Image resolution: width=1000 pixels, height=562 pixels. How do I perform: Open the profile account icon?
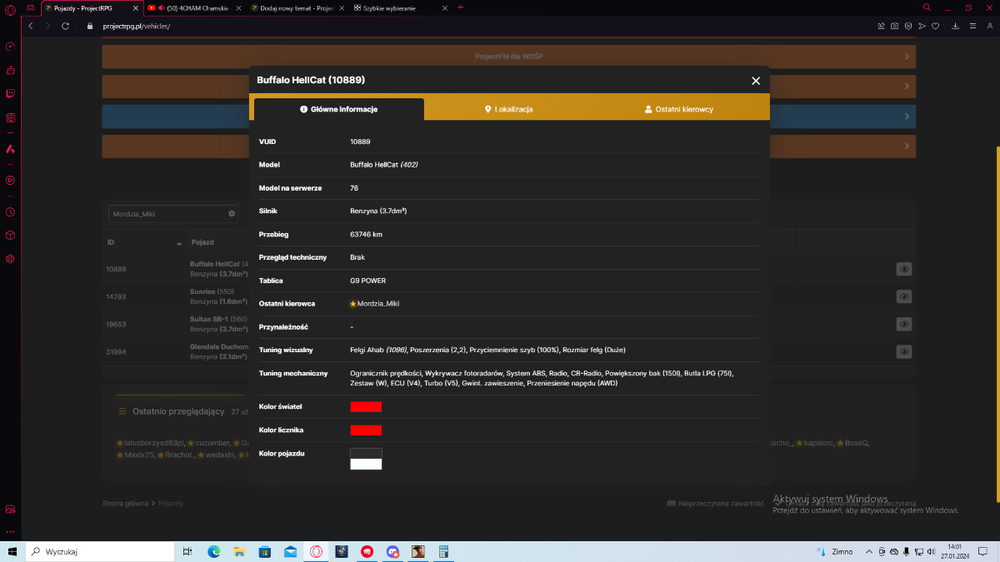coord(990,26)
